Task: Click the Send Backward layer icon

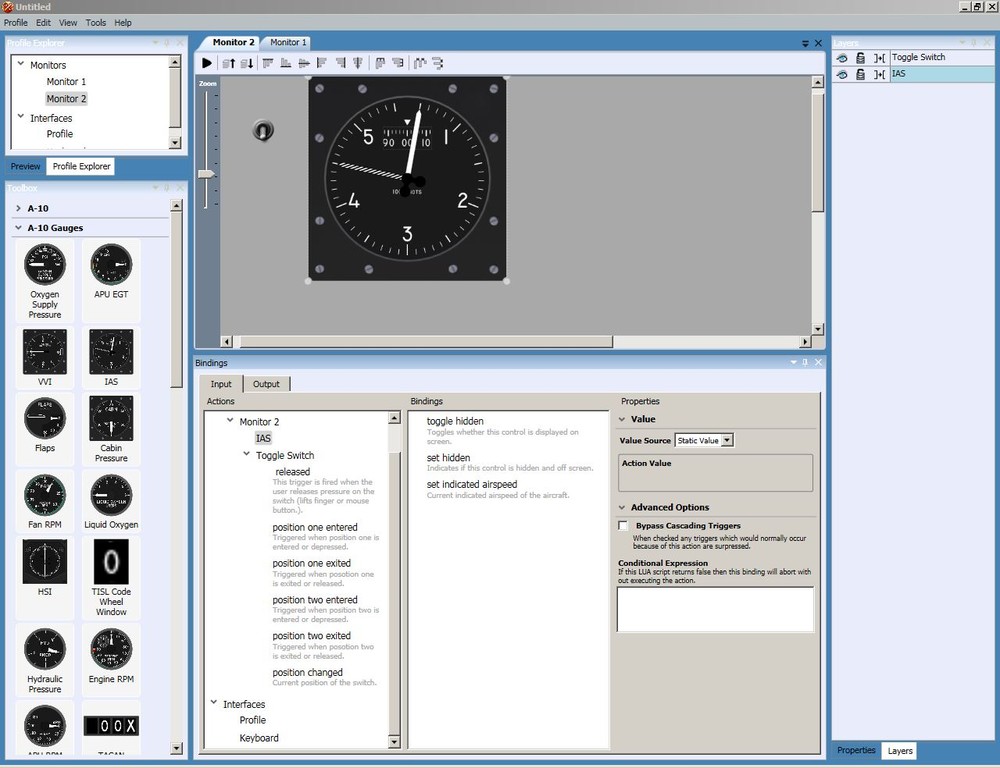Action: click(248, 63)
